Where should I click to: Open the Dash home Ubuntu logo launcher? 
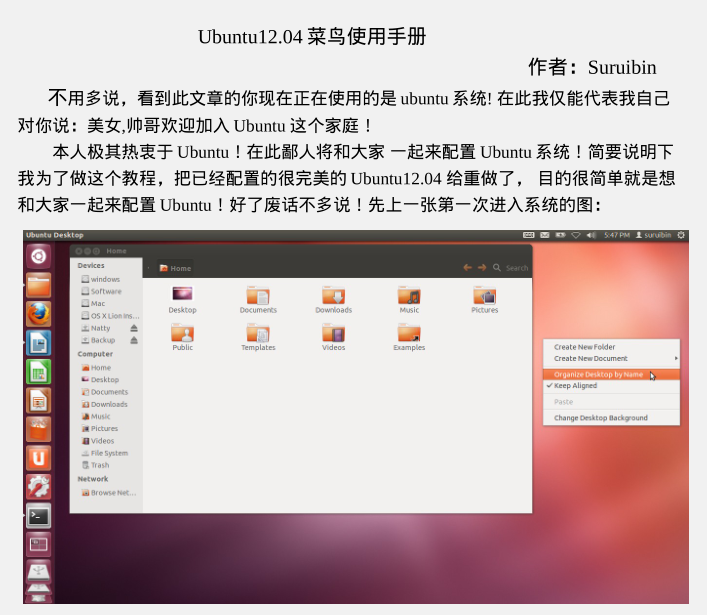coord(38,257)
